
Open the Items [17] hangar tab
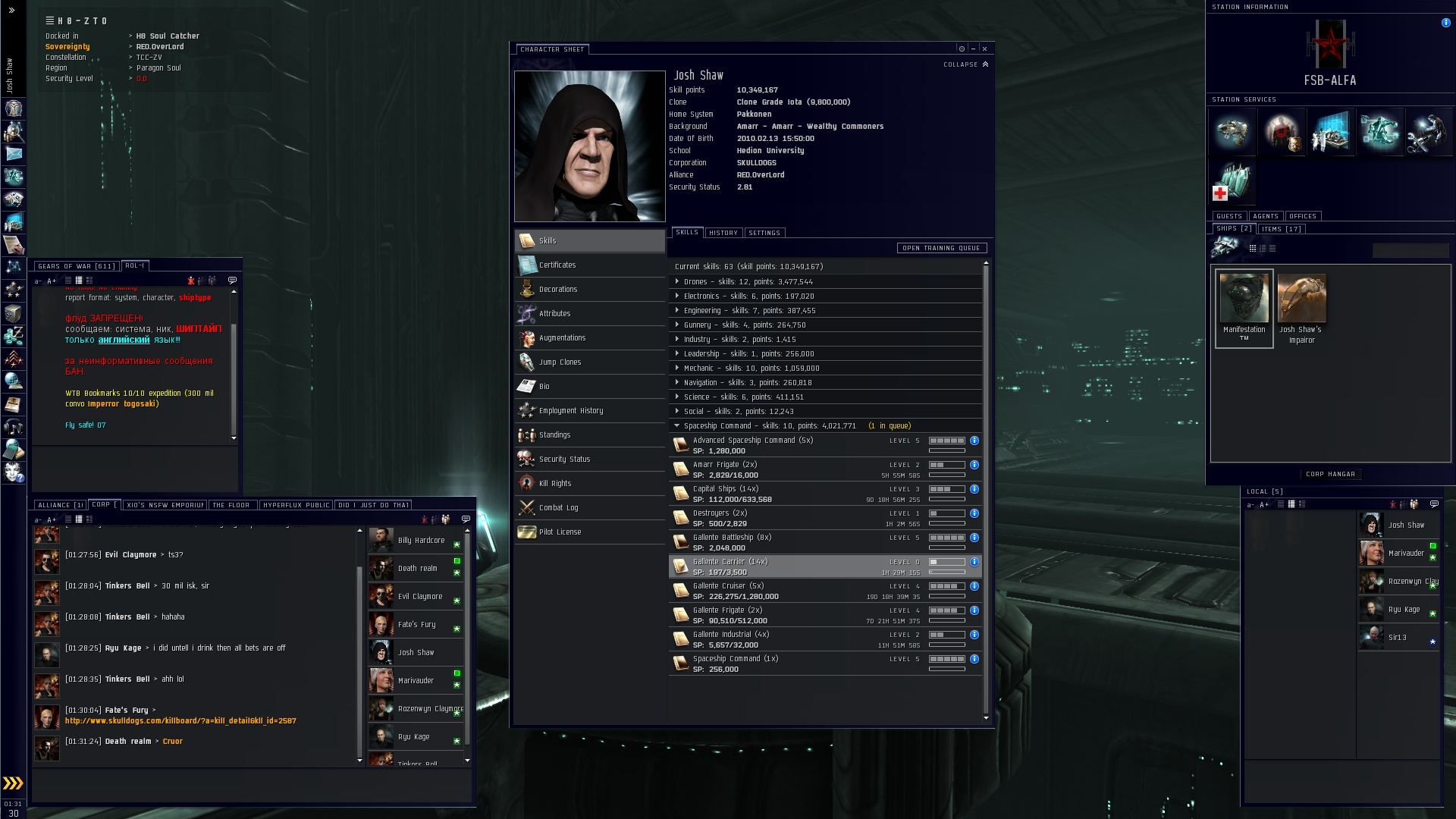coord(1282,228)
